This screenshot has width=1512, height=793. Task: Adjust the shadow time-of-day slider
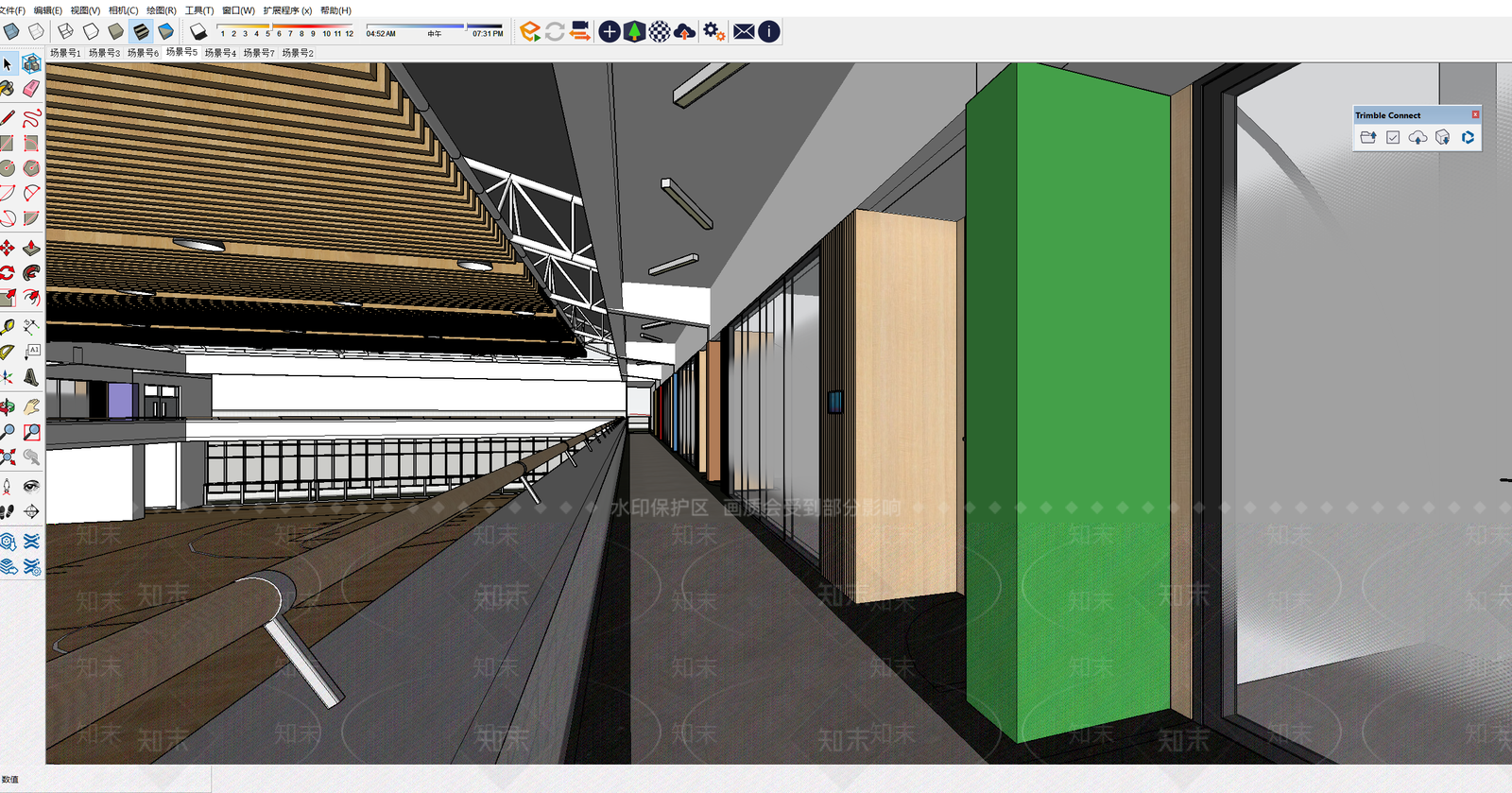tap(435, 26)
